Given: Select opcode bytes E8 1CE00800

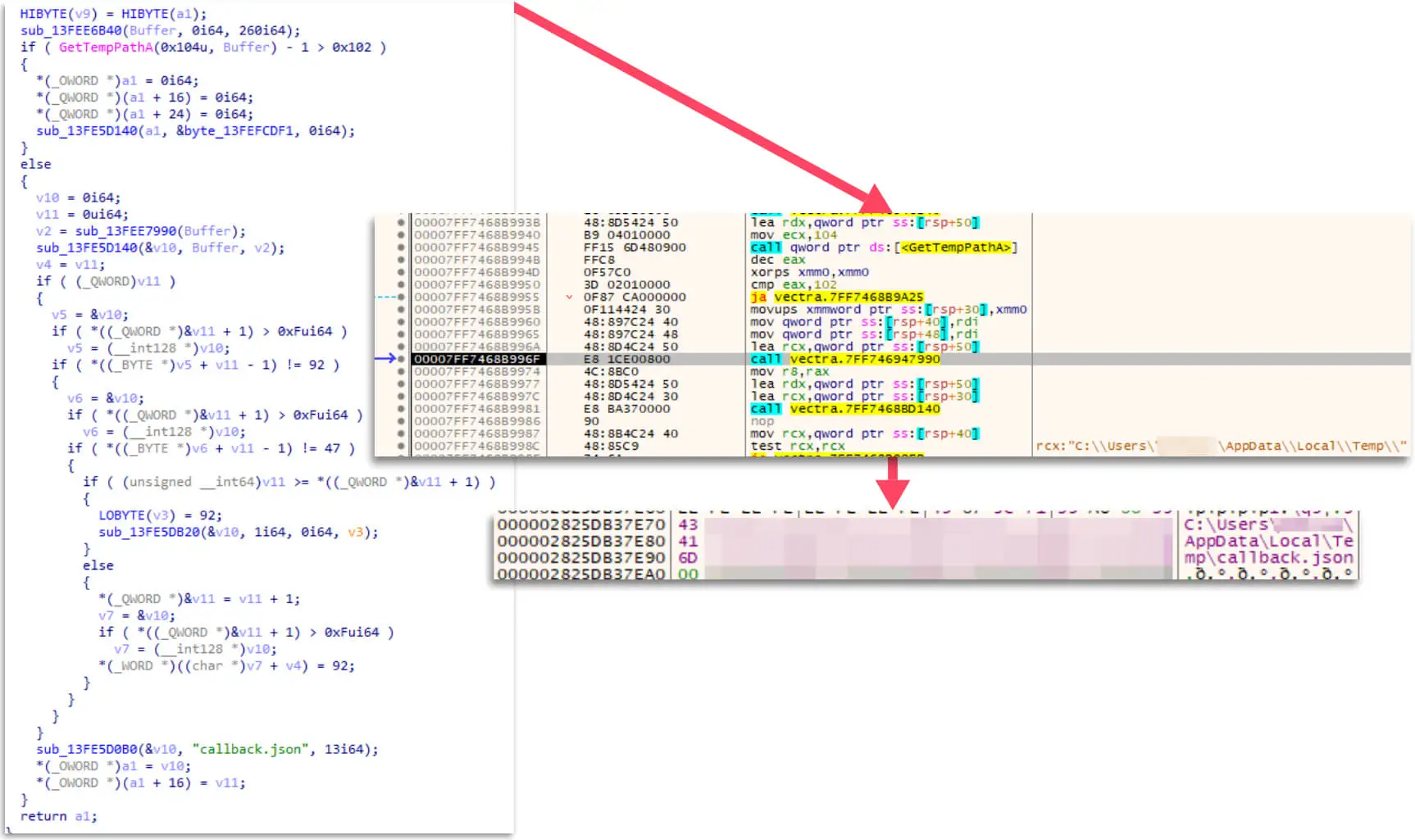Looking at the screenshot, I should click(626, 359).
